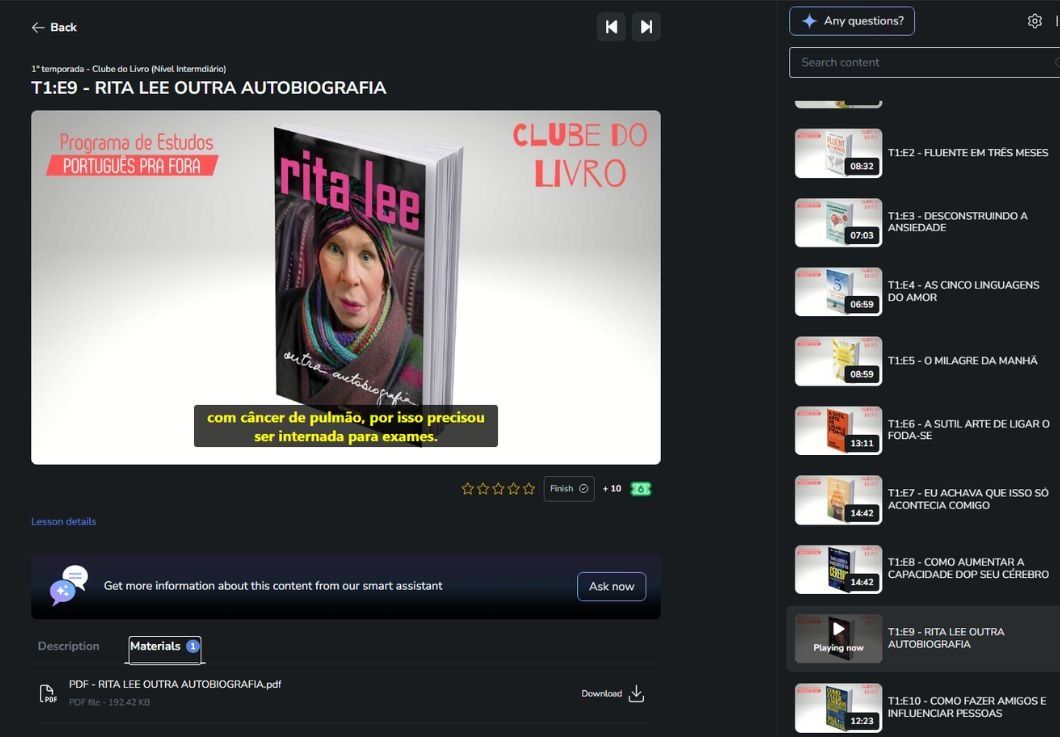Click the Ask now button

(611, 586)
